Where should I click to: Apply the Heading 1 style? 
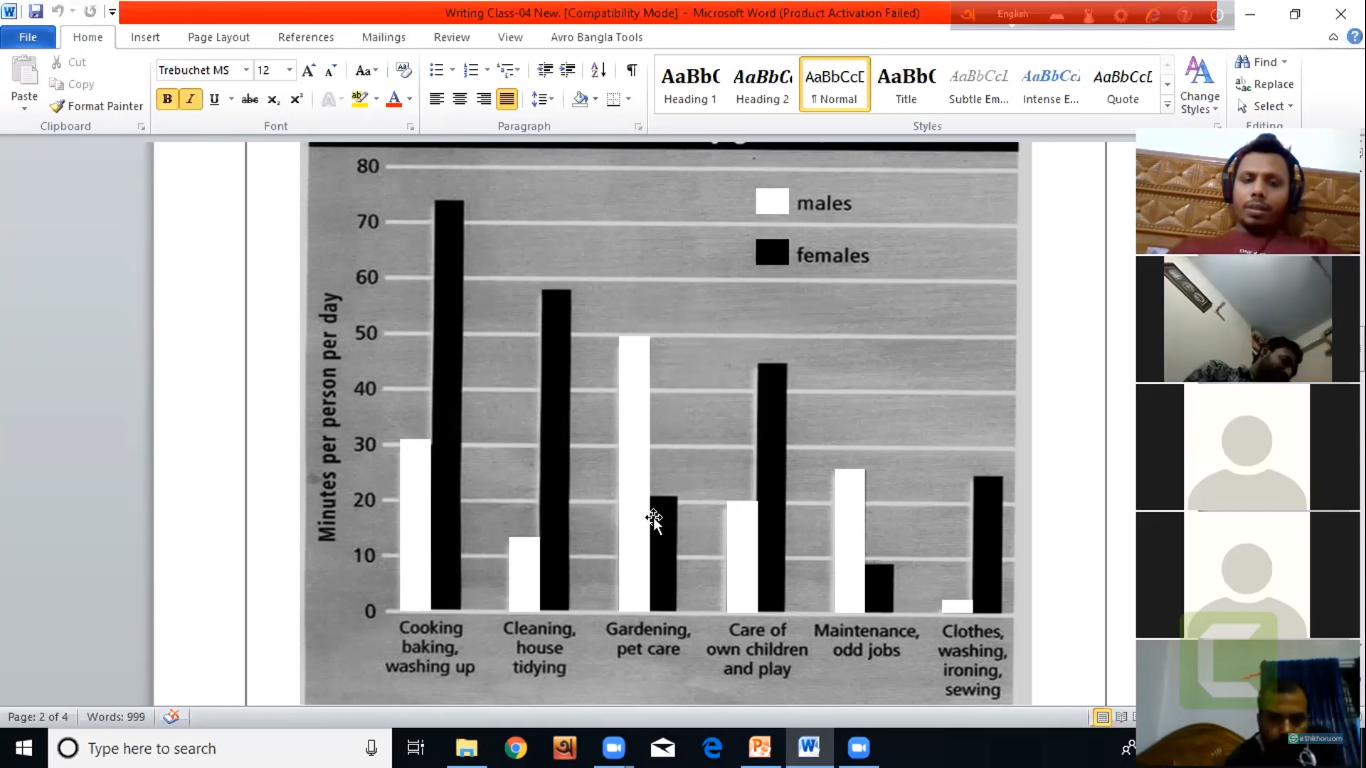[690, 85]
